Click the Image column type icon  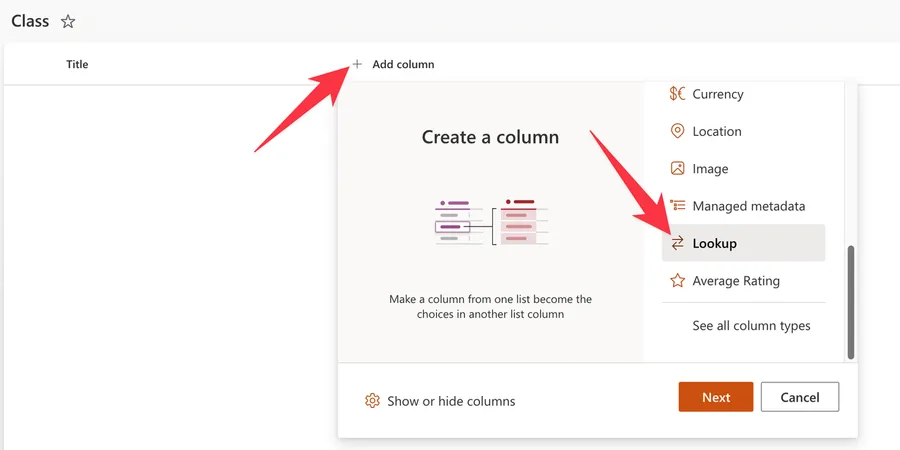coord(677,169)
